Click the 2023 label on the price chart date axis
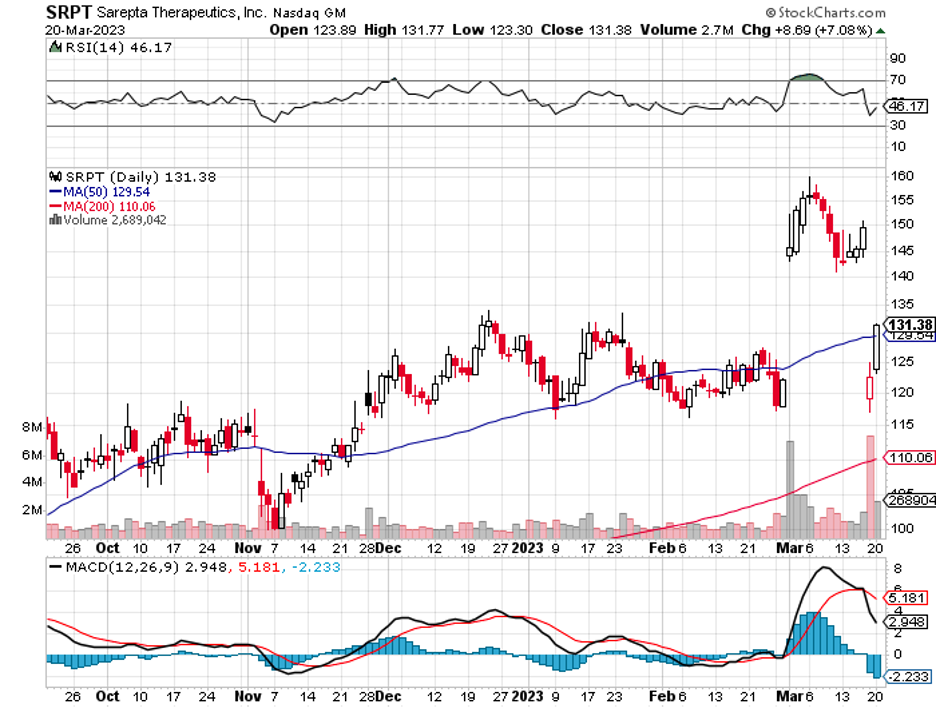 [528, 548]
